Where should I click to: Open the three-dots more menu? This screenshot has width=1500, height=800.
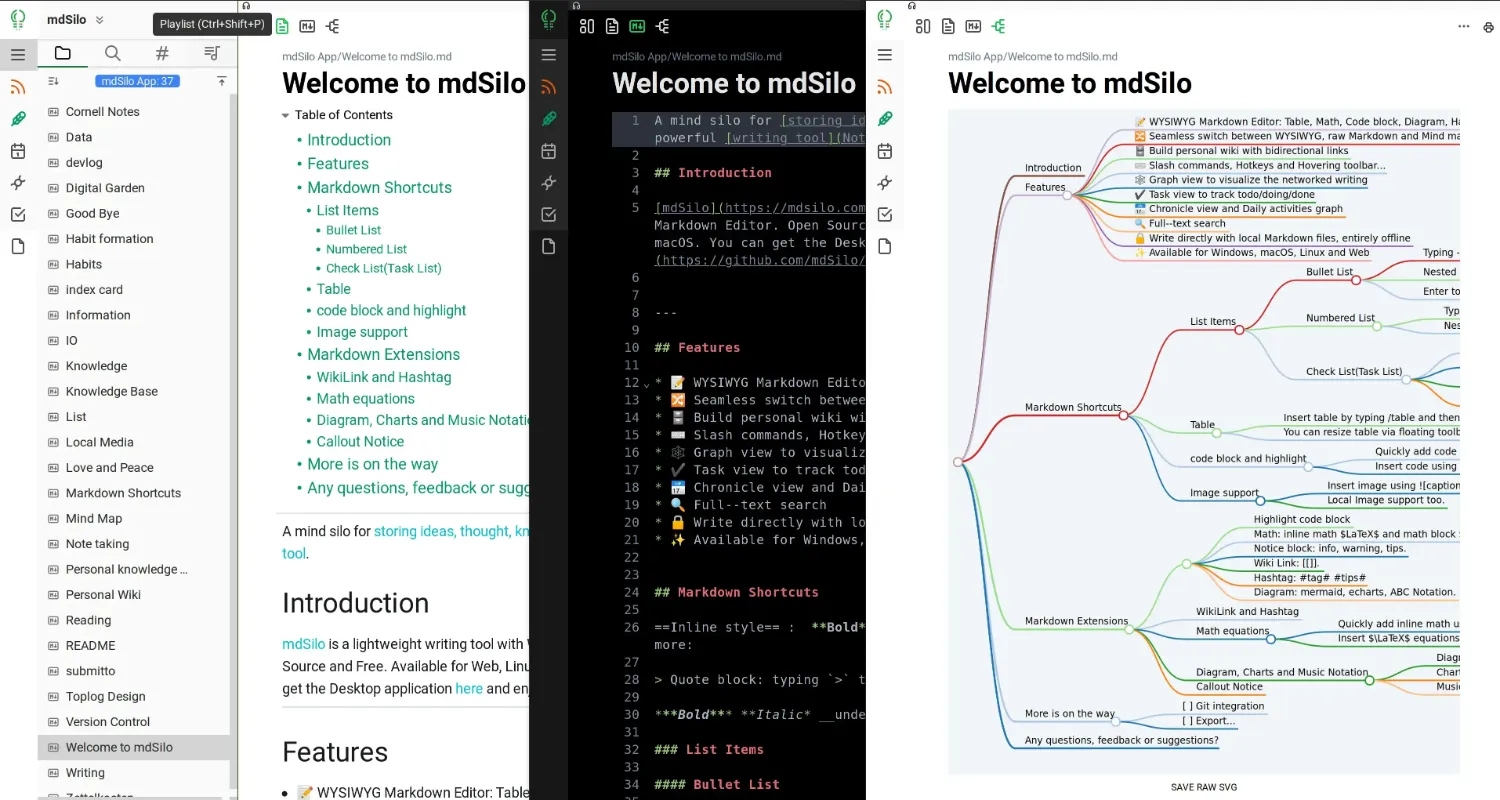pos(1464,27)
